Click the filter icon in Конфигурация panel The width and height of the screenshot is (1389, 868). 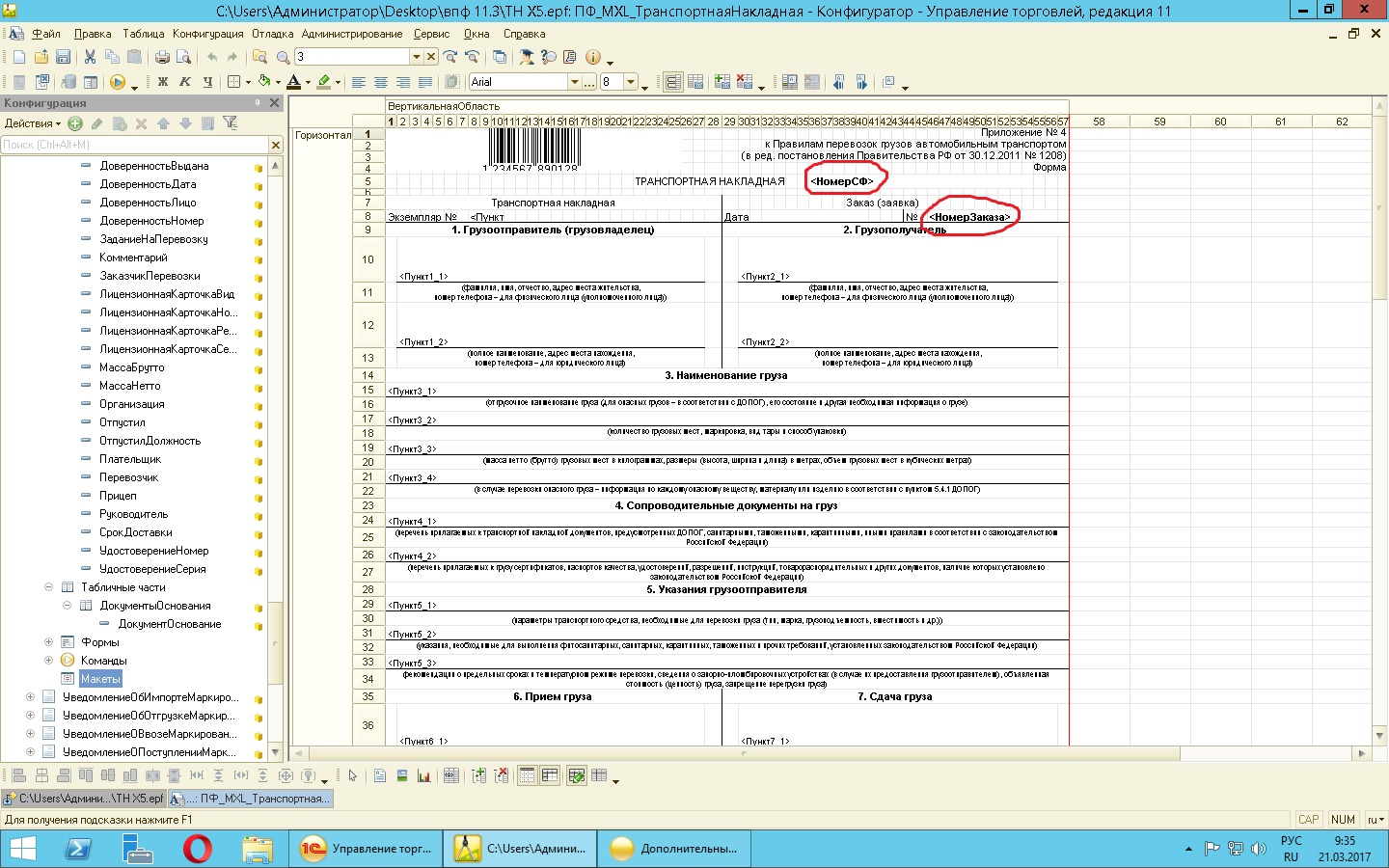(x=230, y=123)
